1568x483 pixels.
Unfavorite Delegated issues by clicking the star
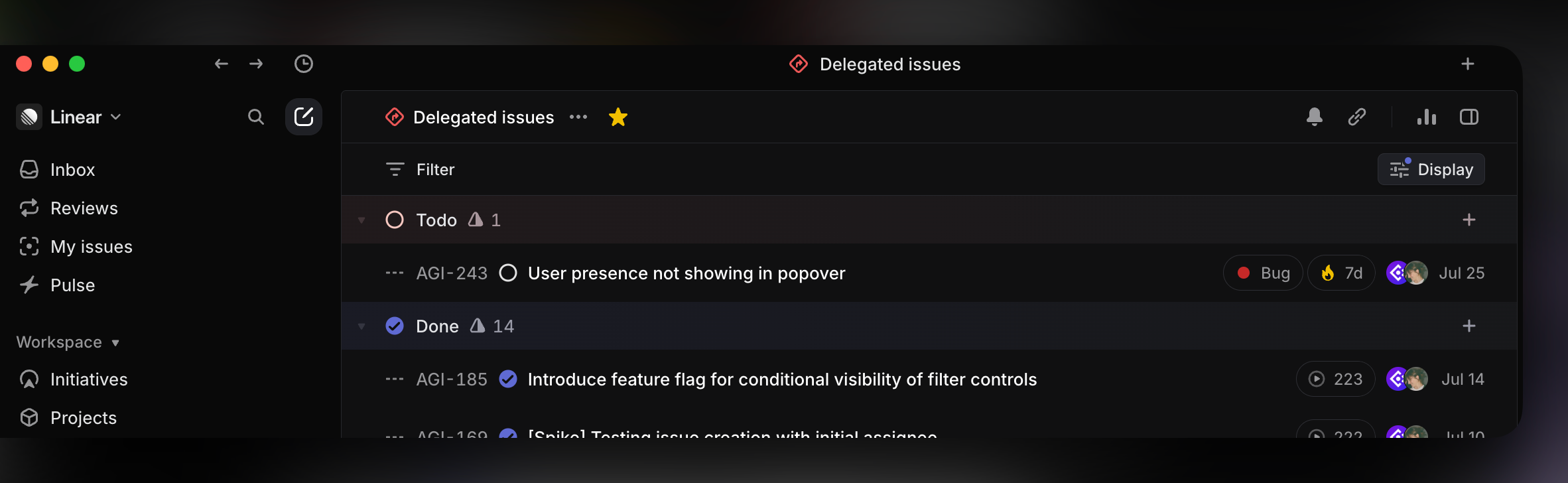pyautogui.click(x=618, y=117)
